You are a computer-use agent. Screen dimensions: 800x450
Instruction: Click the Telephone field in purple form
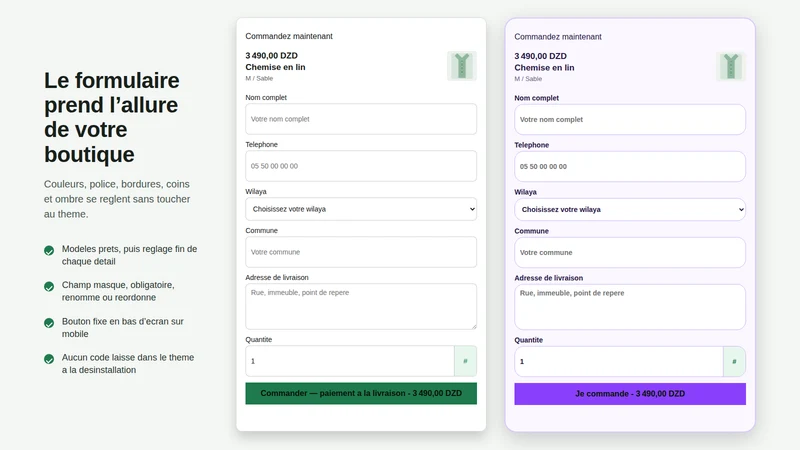(630, 166)
